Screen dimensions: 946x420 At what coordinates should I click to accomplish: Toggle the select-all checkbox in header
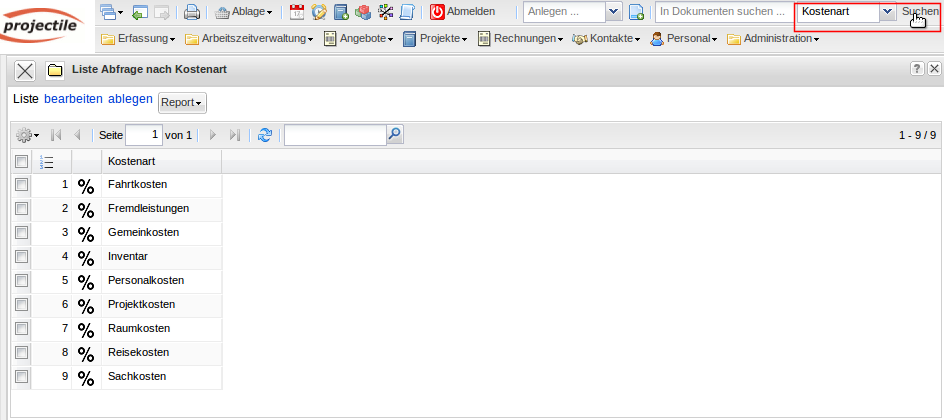(21, 161)
